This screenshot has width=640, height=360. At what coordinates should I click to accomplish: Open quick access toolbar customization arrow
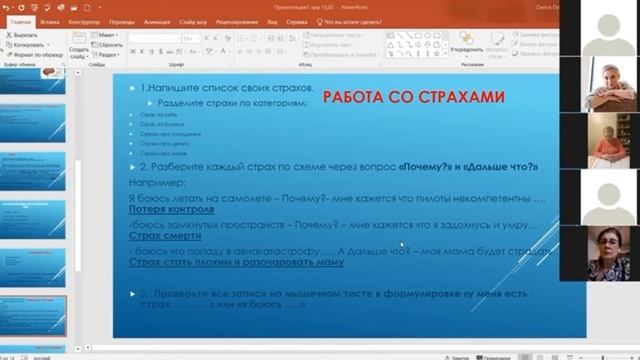(x=100, y=7)
